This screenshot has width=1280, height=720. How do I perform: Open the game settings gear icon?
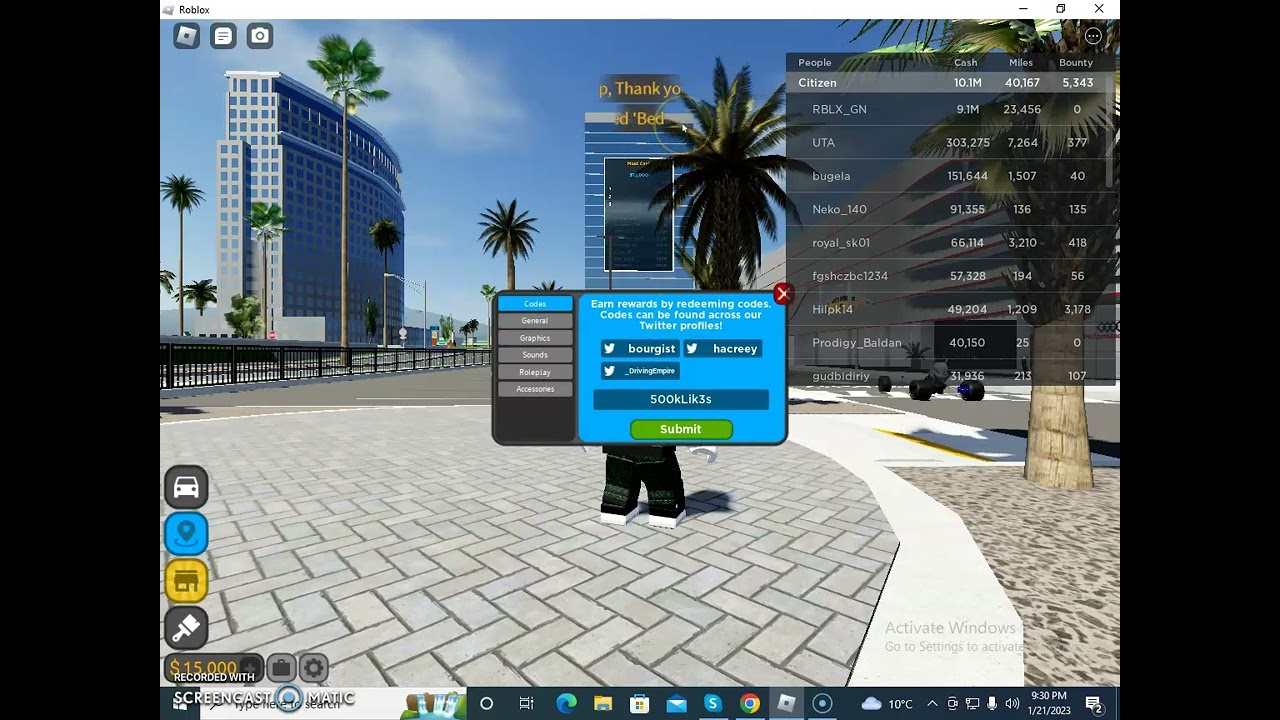(x=314, y=668)
